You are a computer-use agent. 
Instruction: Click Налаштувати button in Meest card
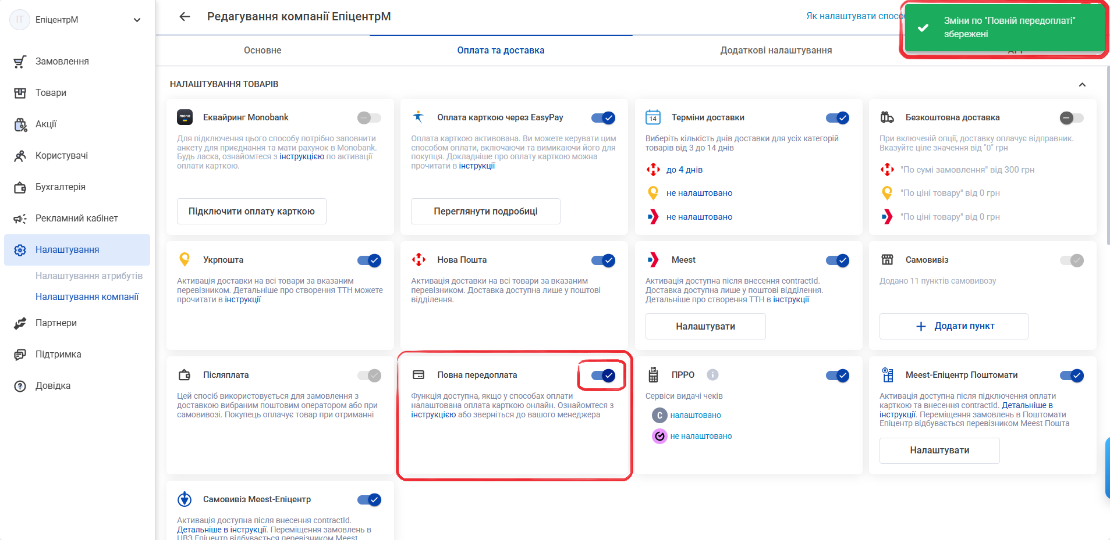click(705, 326)
